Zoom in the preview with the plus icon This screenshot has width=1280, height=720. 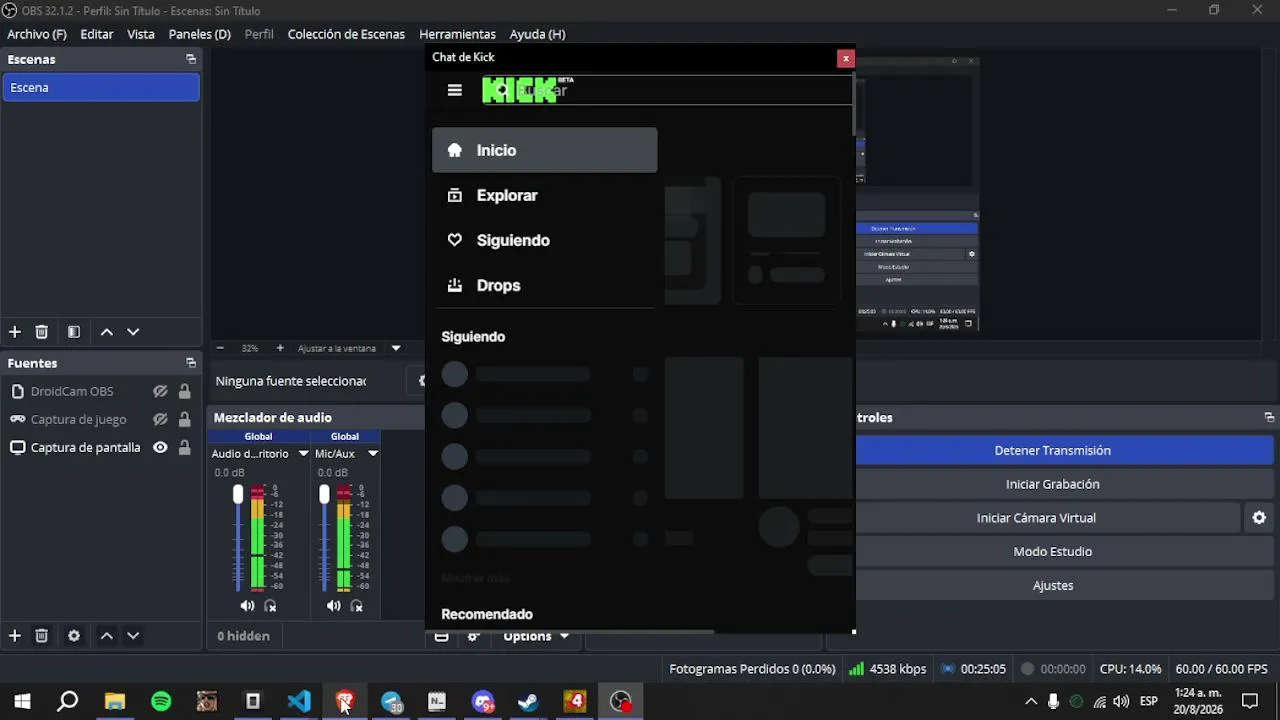(280, 348)
